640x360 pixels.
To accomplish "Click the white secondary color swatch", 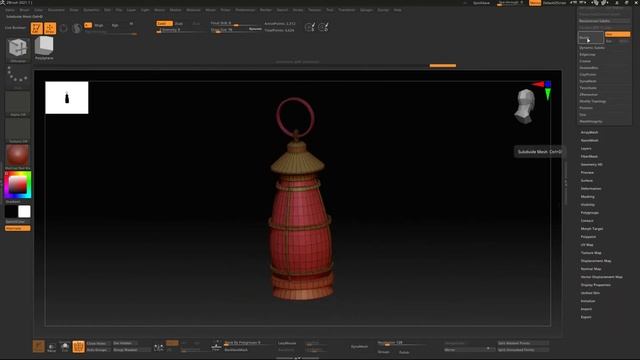I will pyautogui.click(x=24, y=211).
